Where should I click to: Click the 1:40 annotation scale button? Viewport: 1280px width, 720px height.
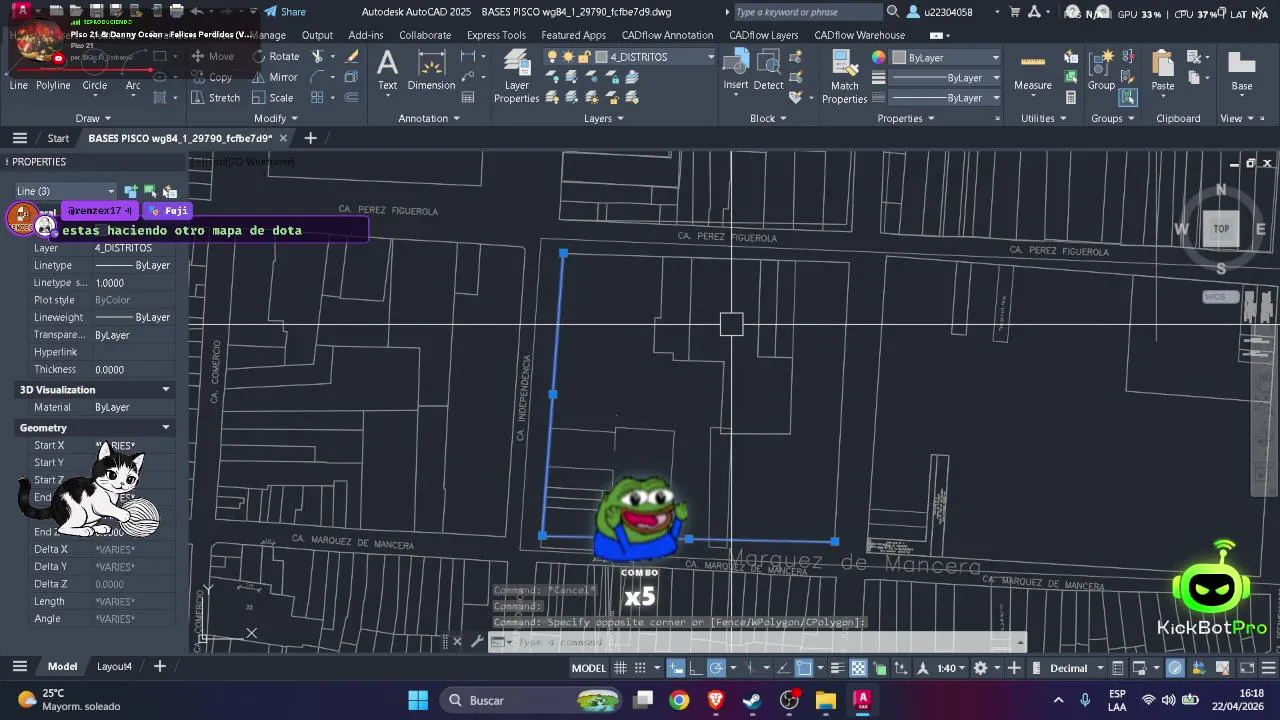(946, 668)
